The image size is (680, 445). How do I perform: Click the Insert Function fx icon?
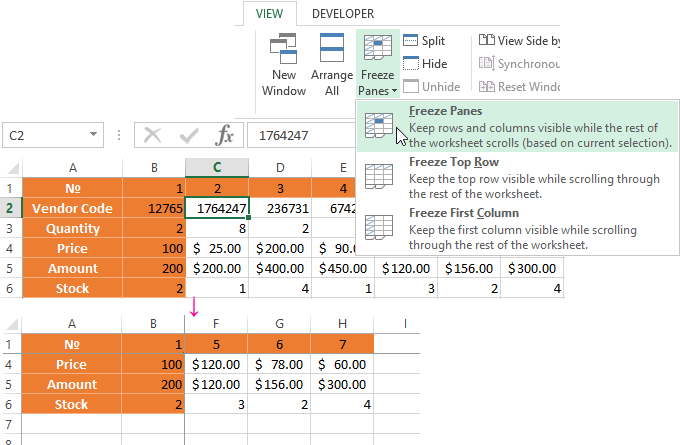225,135
